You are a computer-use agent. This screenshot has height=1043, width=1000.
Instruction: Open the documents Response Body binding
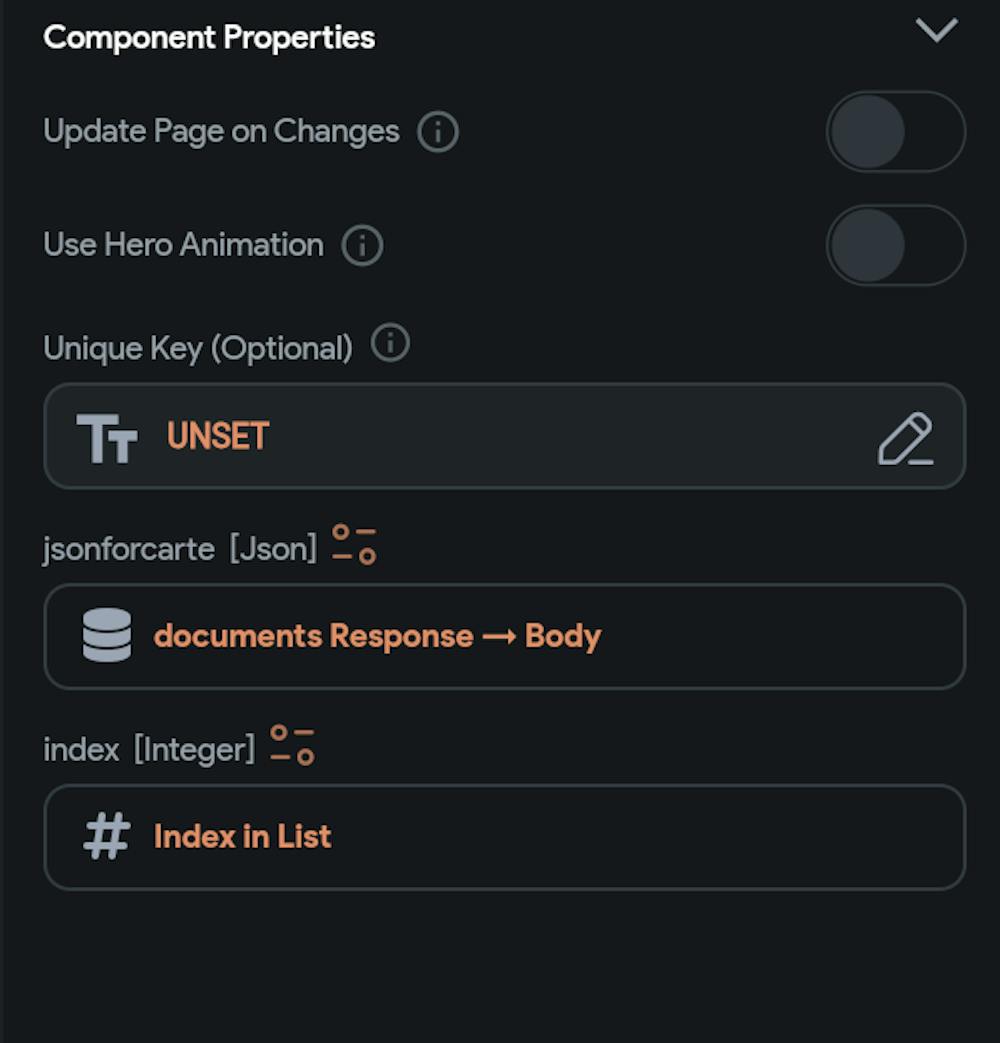(377, 637)
